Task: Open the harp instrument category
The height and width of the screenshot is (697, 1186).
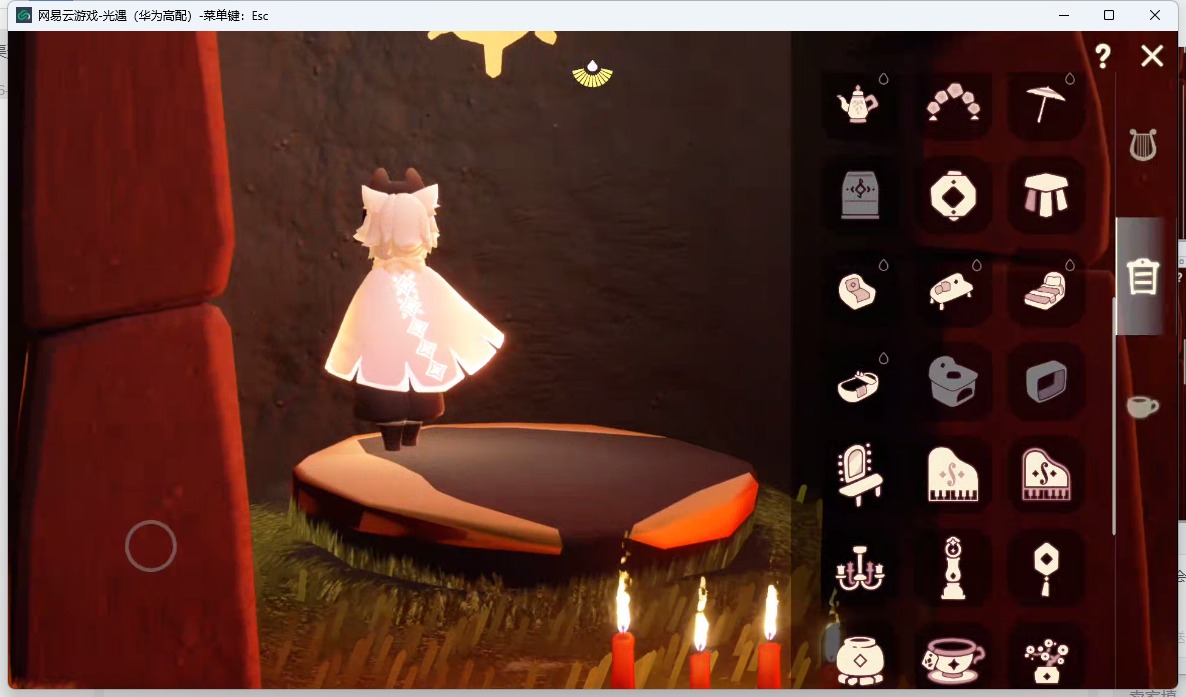Action: (x=1143, y=145)
